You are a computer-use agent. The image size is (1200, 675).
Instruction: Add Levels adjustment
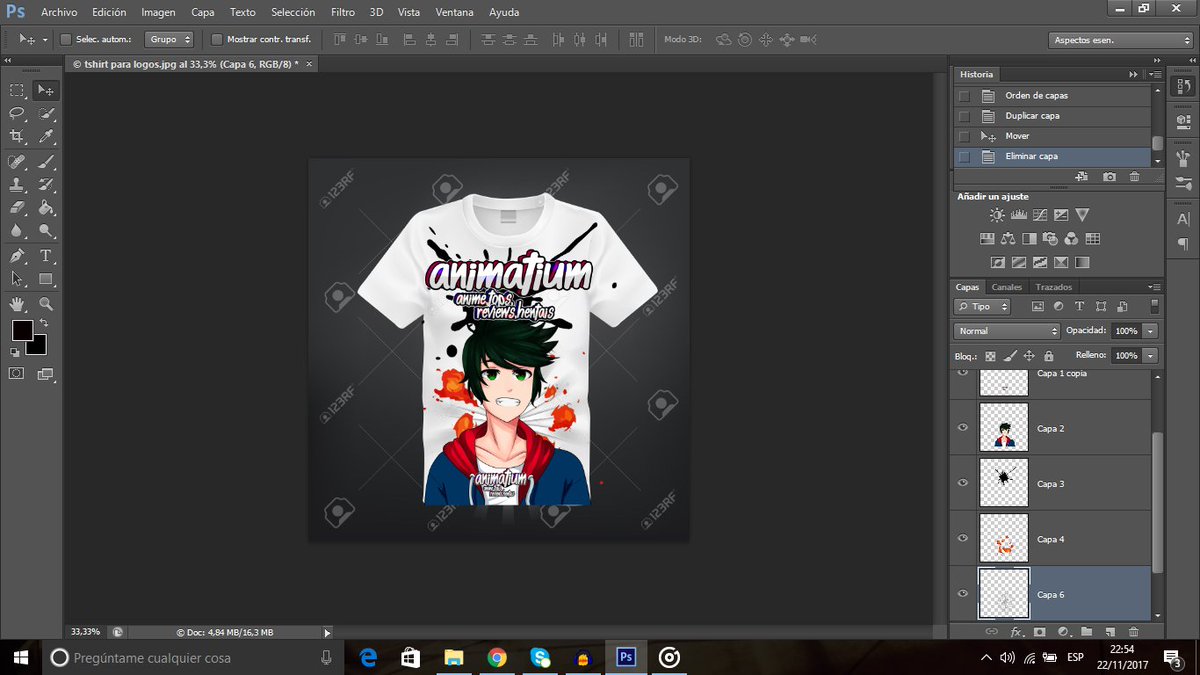click(1019, 215)
